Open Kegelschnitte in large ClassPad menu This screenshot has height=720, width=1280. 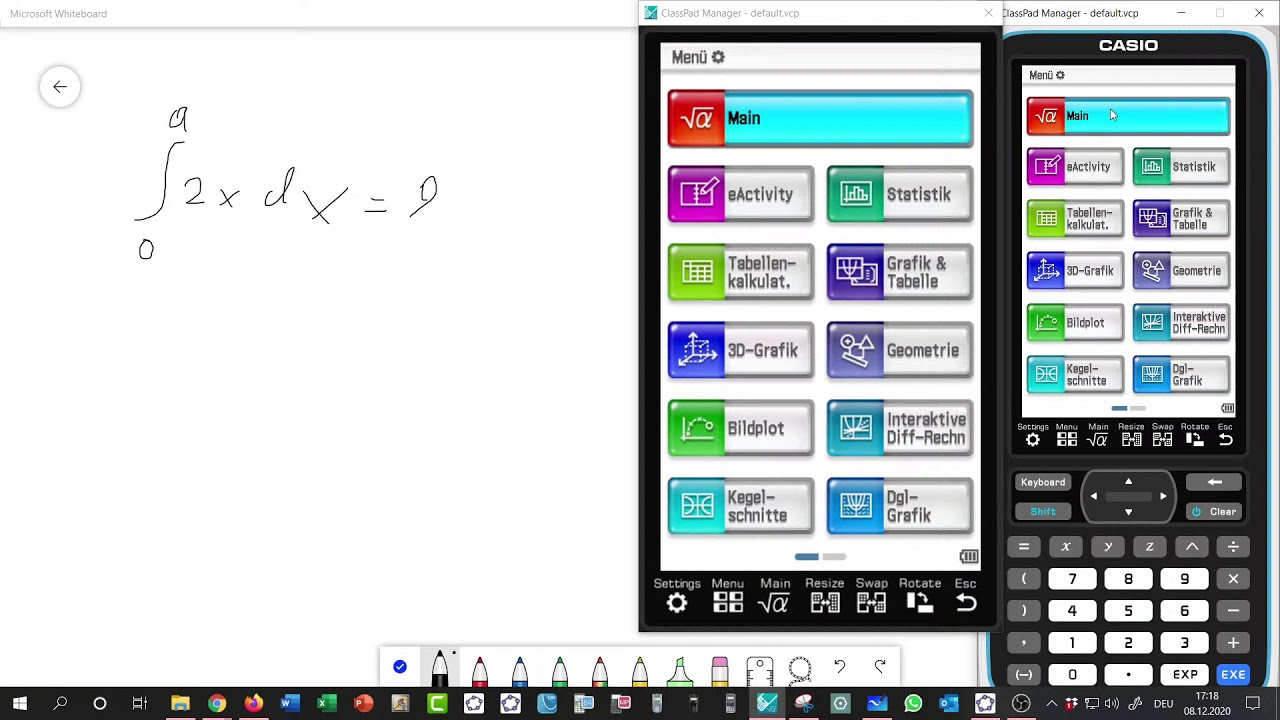pos(740,506)
